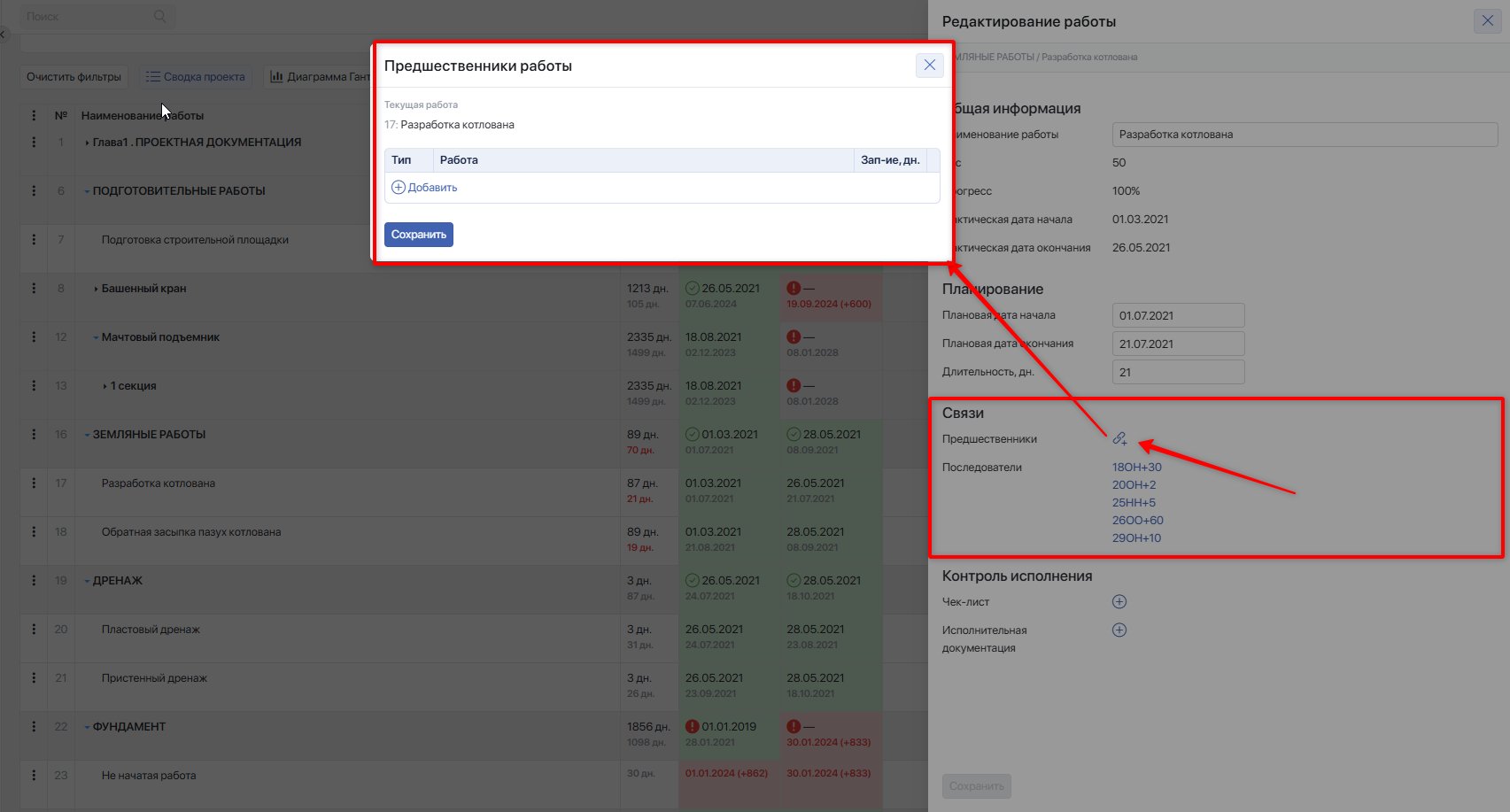
Task: Expand Глава1. ПРОЕКТНАЯ ДОКУМЕНТАЦИЯ group
Action: pyautogui.click(x=87, y=143)
